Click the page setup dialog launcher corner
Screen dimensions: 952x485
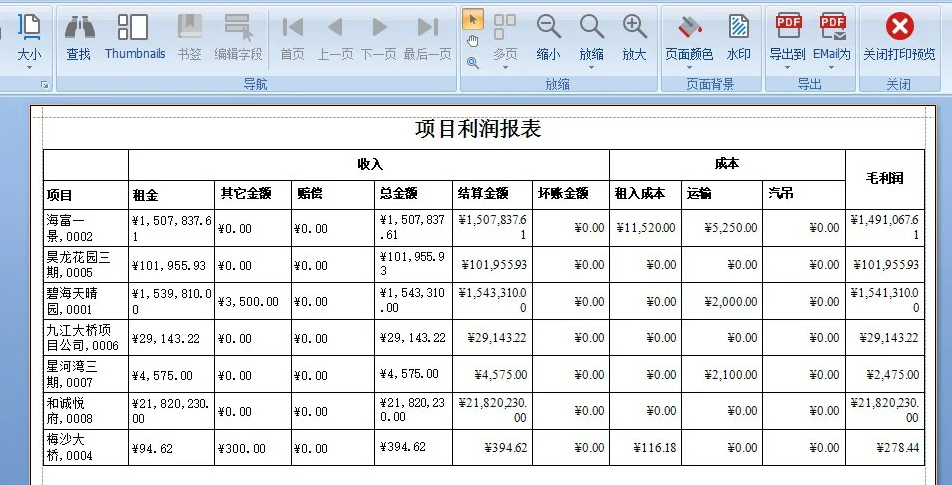44,86
